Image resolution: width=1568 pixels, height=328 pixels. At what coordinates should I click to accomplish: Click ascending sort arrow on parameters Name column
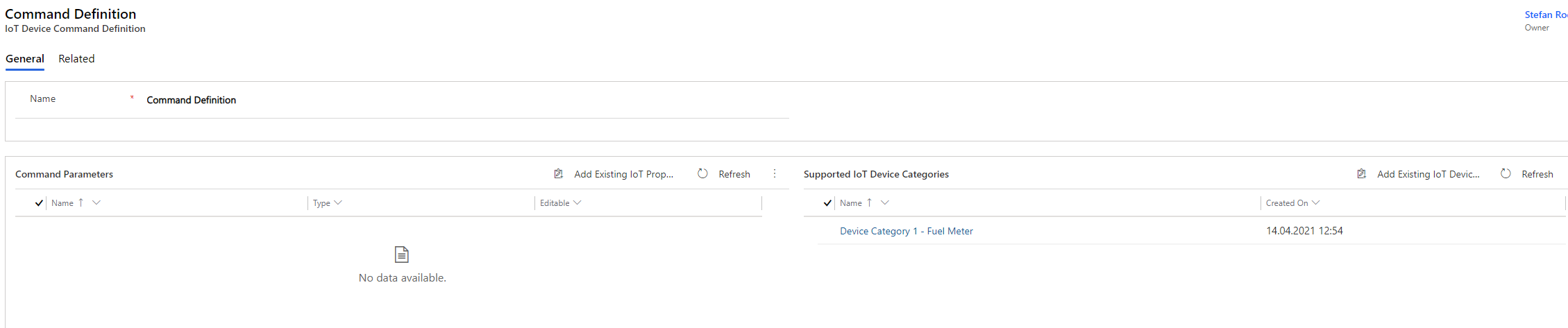[x=81, y=202]
